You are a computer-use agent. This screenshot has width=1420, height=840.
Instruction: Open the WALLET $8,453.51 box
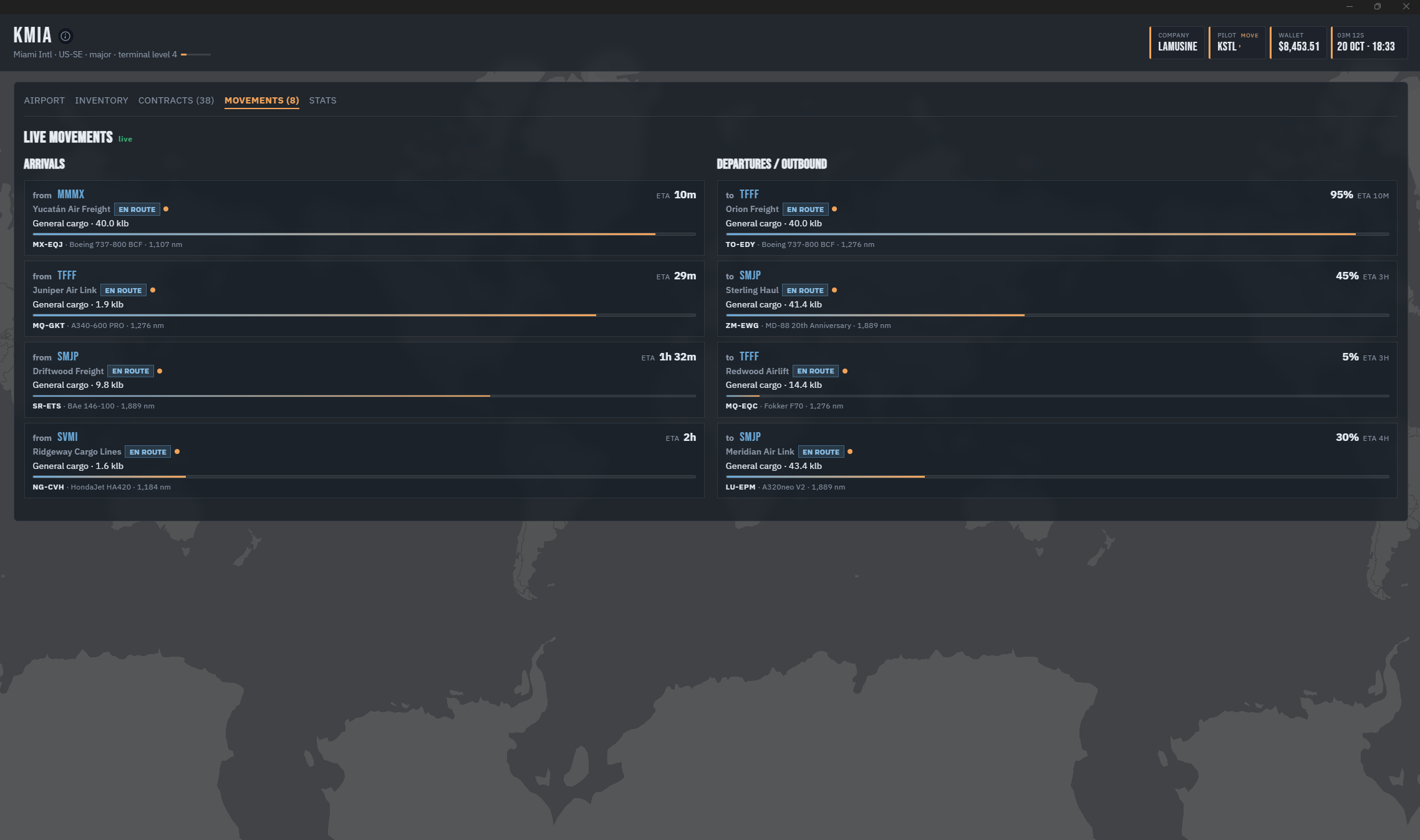tap(1298, 42)
